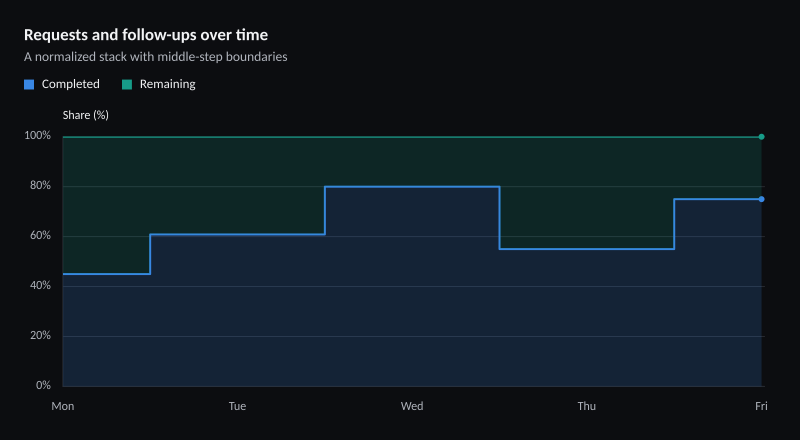Click the blue Completed legend swatch
The width and height of the screenshot is (800, 440).
tap(29, 84)
